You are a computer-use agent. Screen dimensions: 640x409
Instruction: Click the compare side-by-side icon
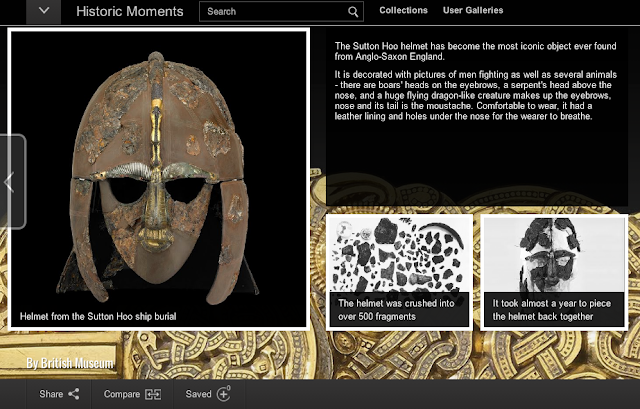[153, 394]
